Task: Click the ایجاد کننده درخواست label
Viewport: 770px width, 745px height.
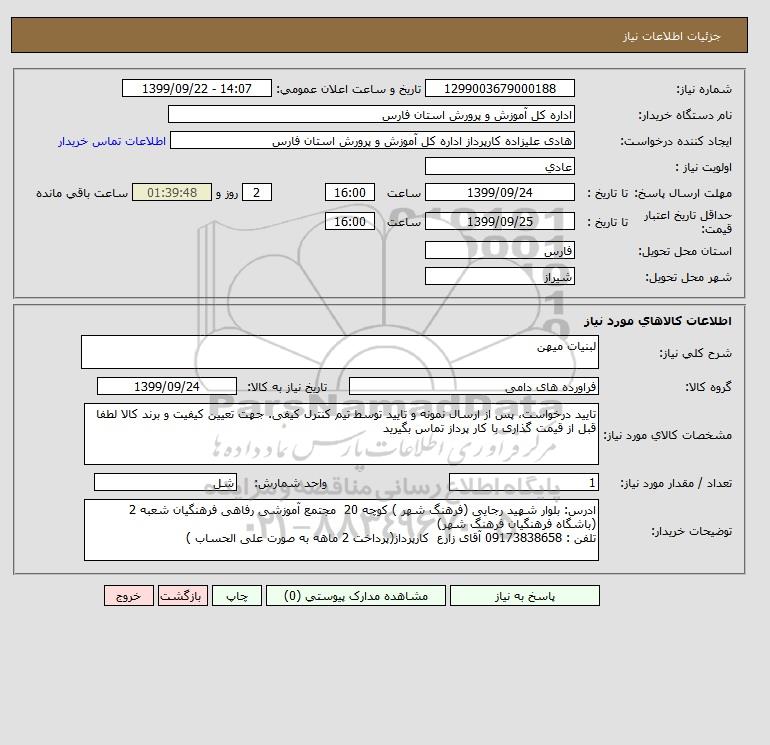Action: pos(676,141)
